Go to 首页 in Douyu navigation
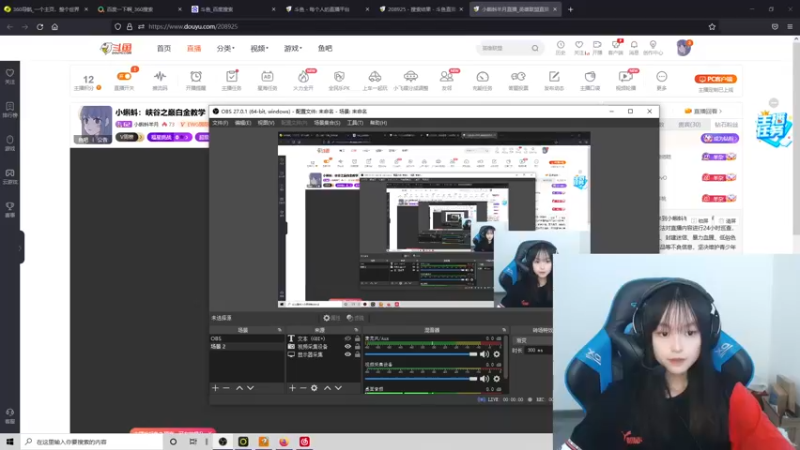The height and width of the screenshot is (450, 800). (164, 48)
